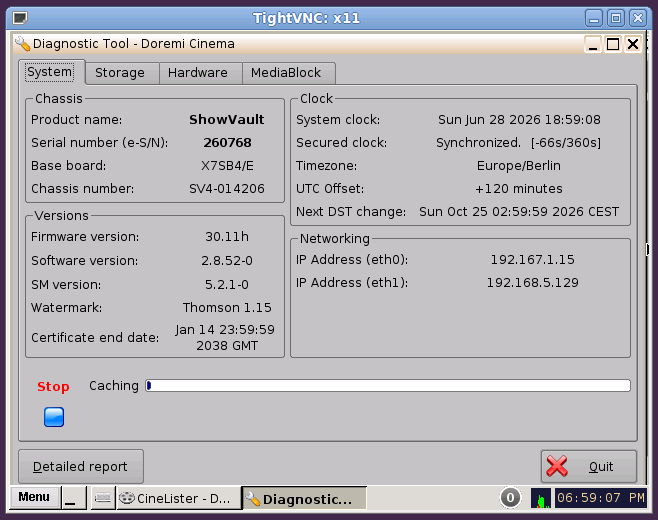Click the wrench icon in Diagnostic Tool titlebar
The image size is (658, 520).
point(23,44)
